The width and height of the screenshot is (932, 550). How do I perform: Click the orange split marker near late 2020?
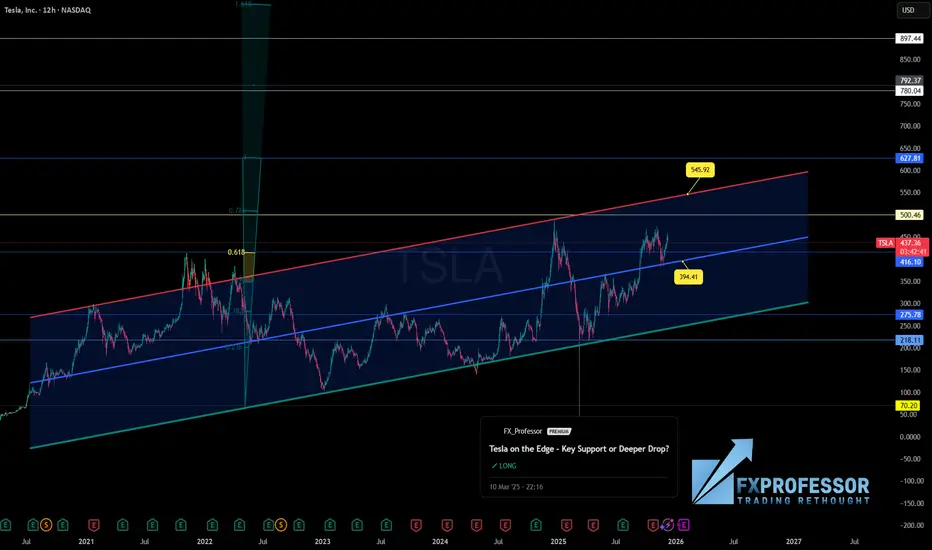pos(46,524)
